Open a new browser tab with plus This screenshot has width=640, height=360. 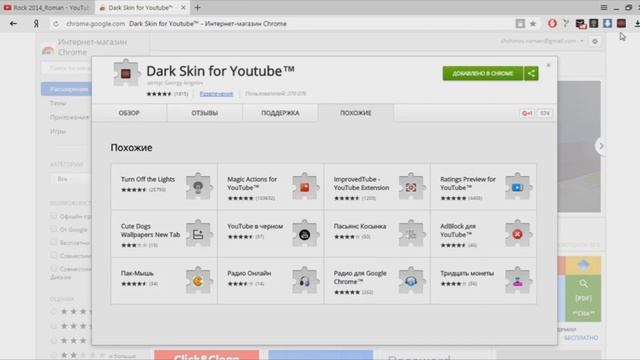coord(198,7)
